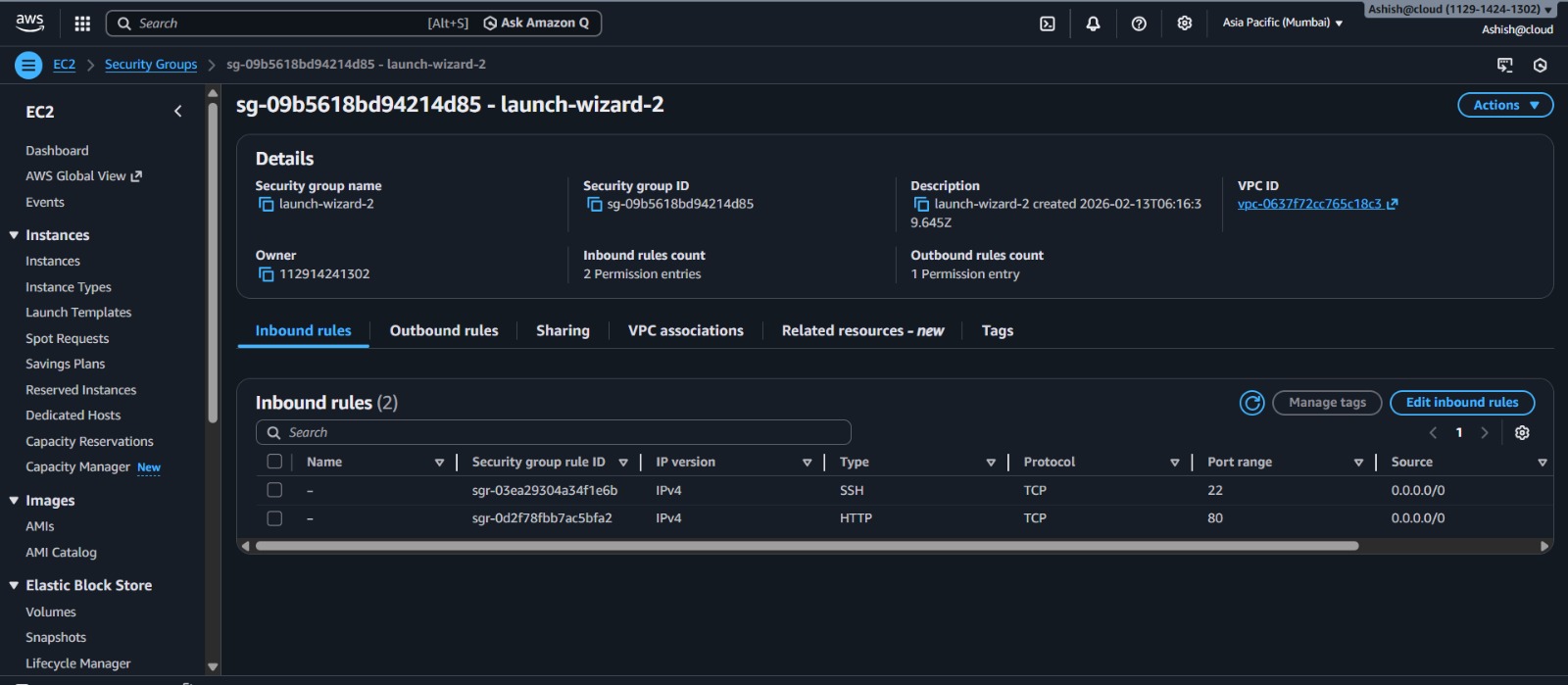Click rule ID sgr-03ea29304a34f1e6b
This screenshot has width=1568, height=685.
545,491
